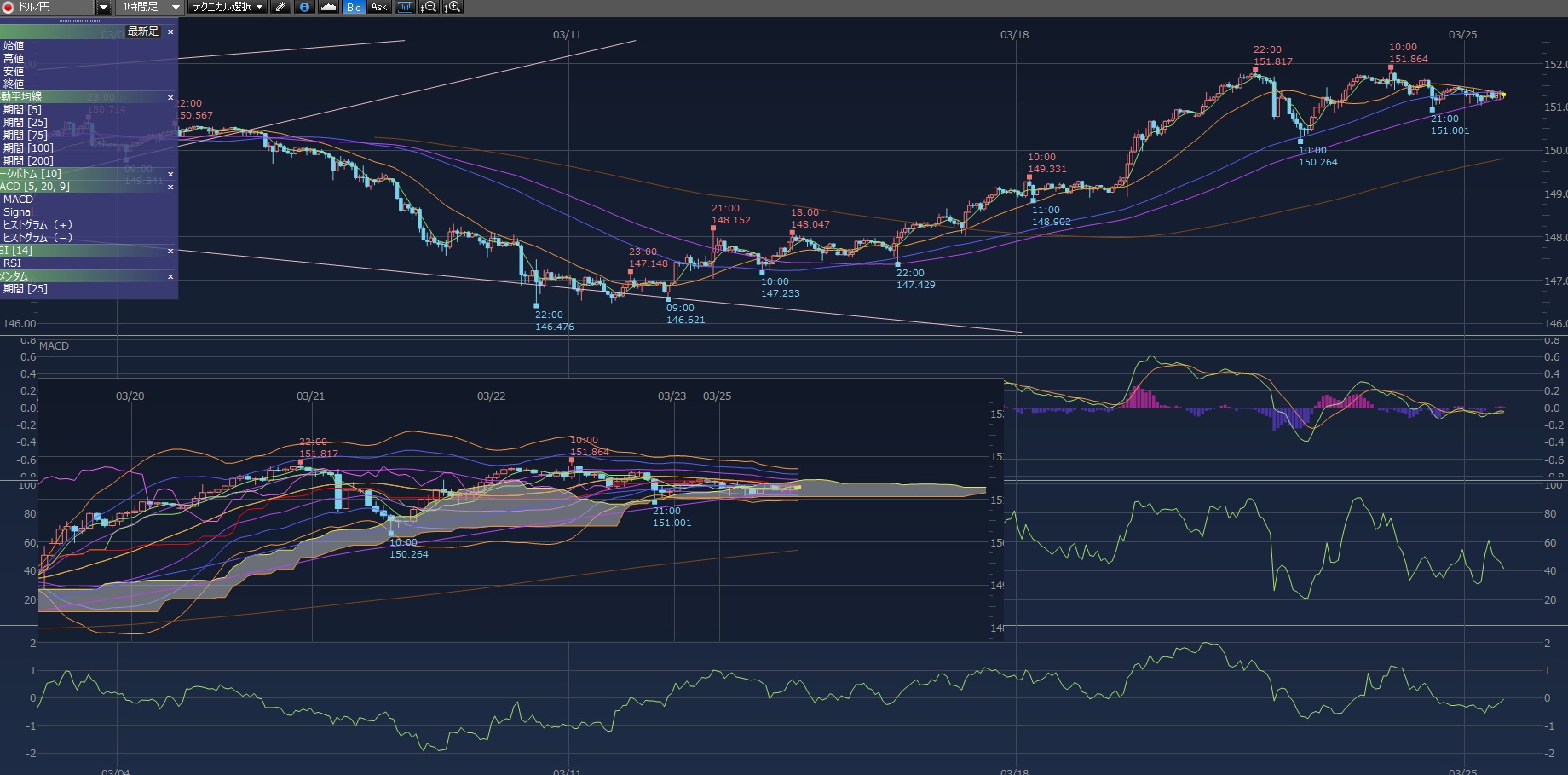This screenshot has height=775, width=1568.
Task: Zoom in the chart vertically
Action: [453, 7]
